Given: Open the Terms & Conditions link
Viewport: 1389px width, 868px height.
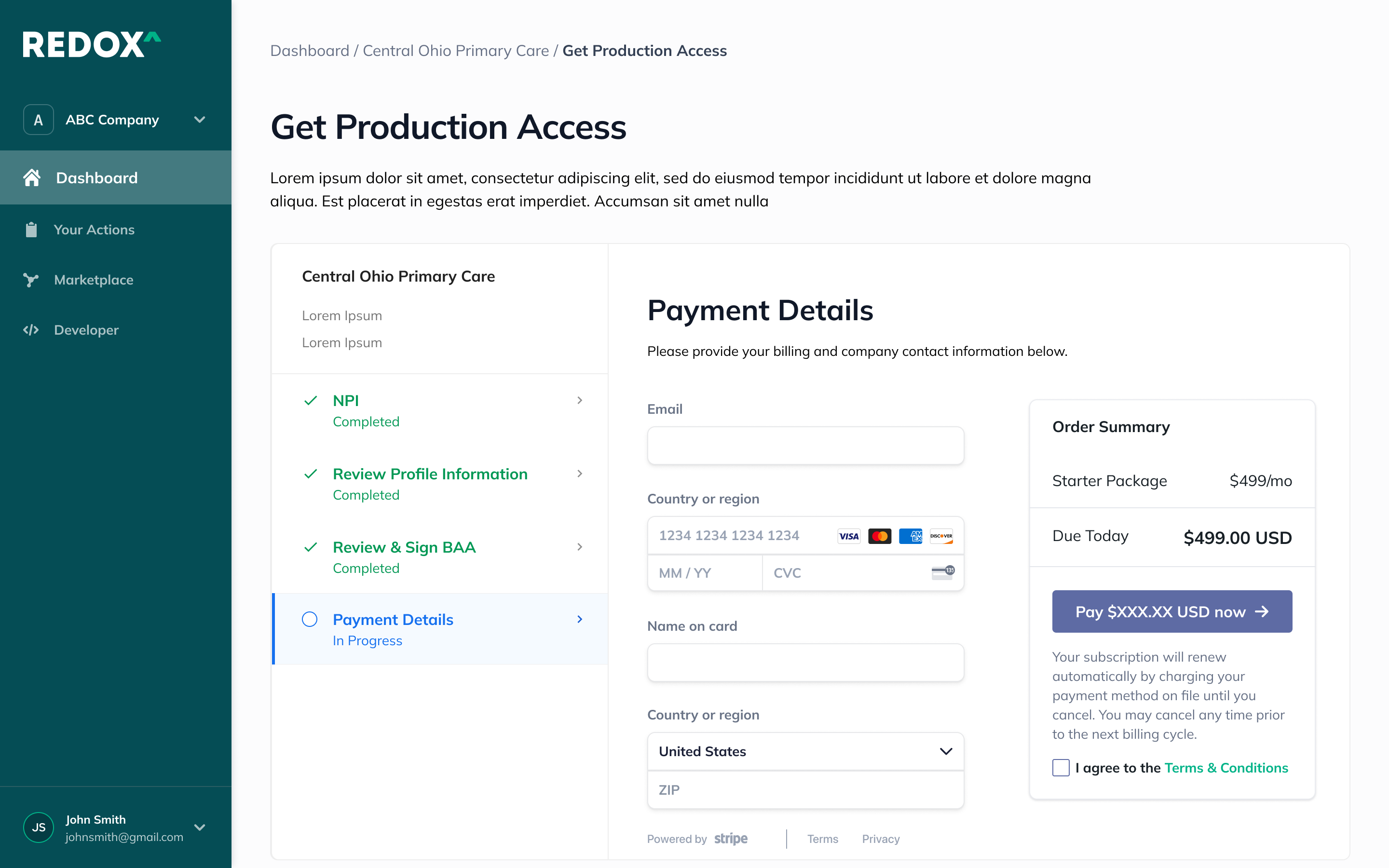Looking at the screenshot, I should (1226, 768).
